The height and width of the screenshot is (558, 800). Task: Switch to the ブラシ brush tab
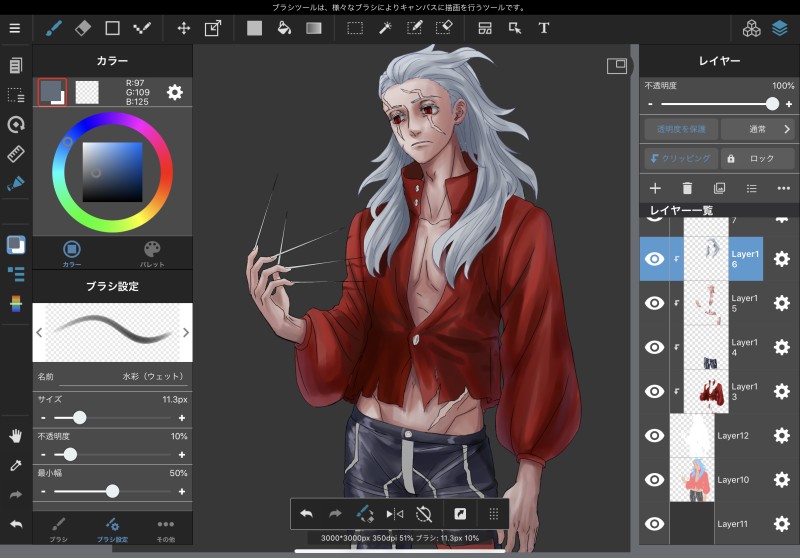[58, 529]
